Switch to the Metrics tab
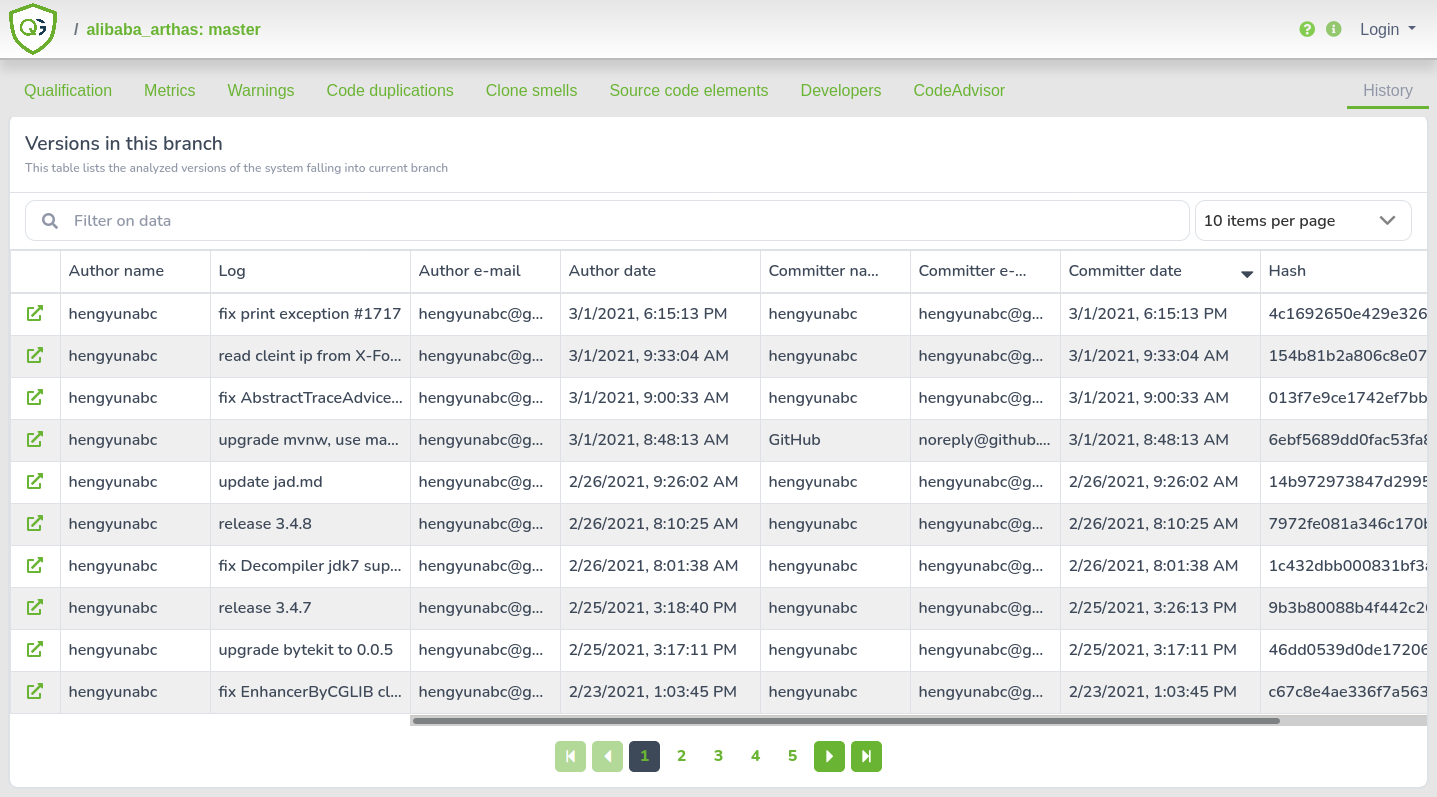Viewport: 1437px width, 797px height. click(169, 90)
